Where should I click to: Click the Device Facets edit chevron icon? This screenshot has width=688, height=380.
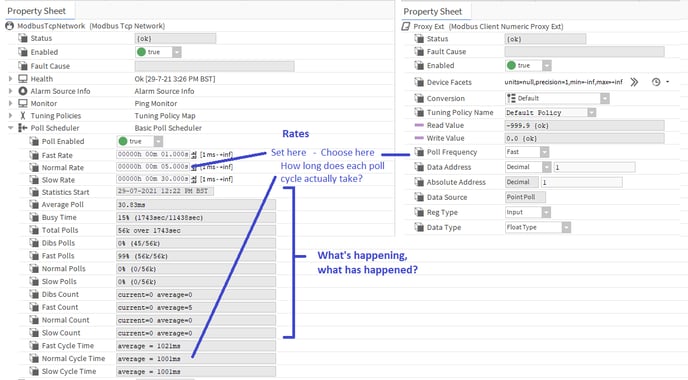coord(634,82)
